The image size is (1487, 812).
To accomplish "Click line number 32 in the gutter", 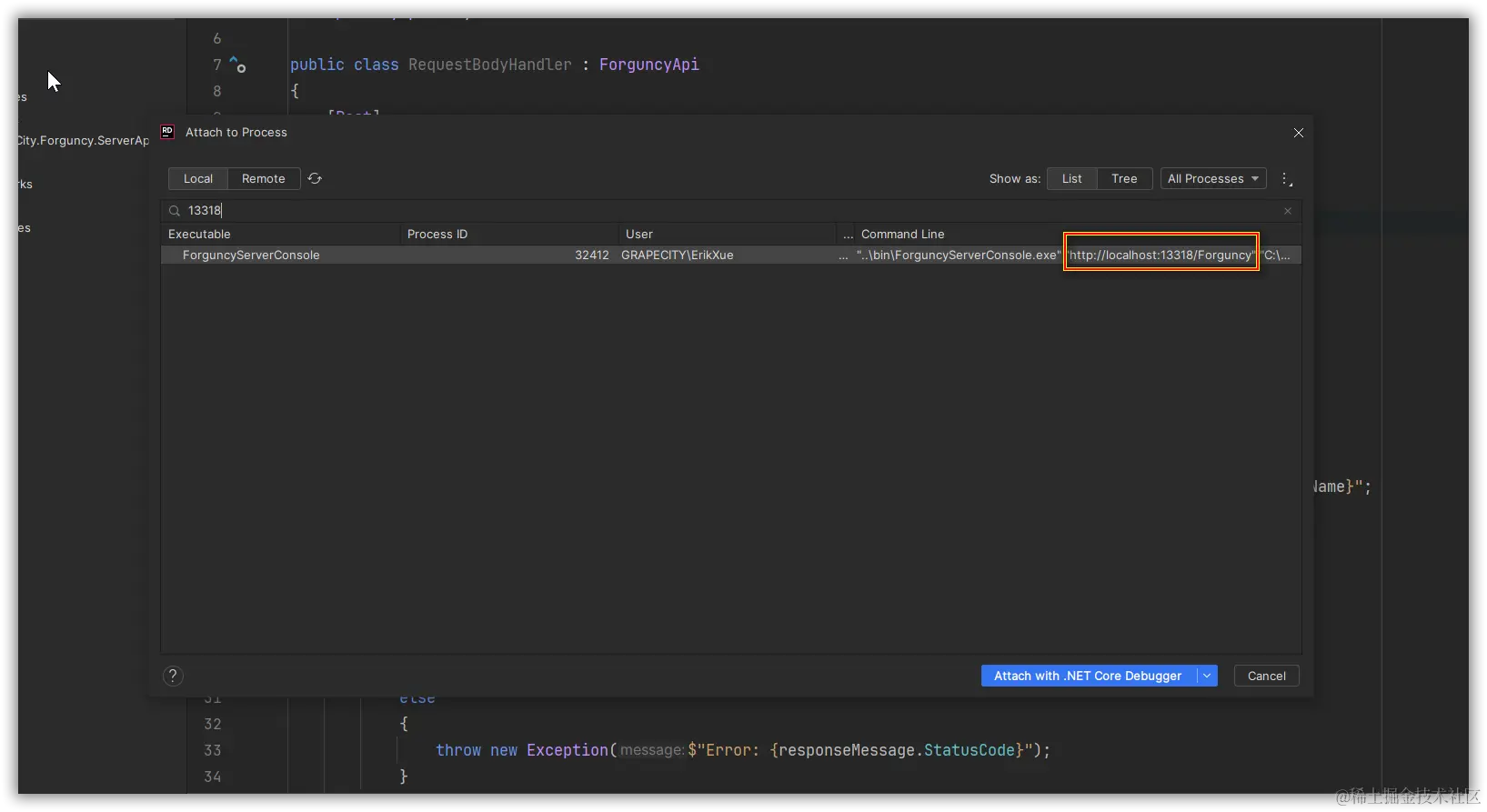I will (213, 724).
